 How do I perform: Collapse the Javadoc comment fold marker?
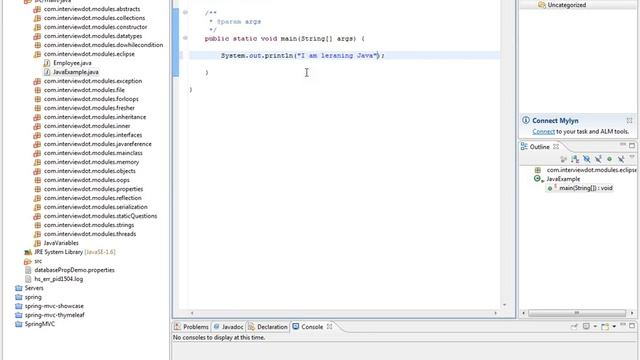click(185, 12)
